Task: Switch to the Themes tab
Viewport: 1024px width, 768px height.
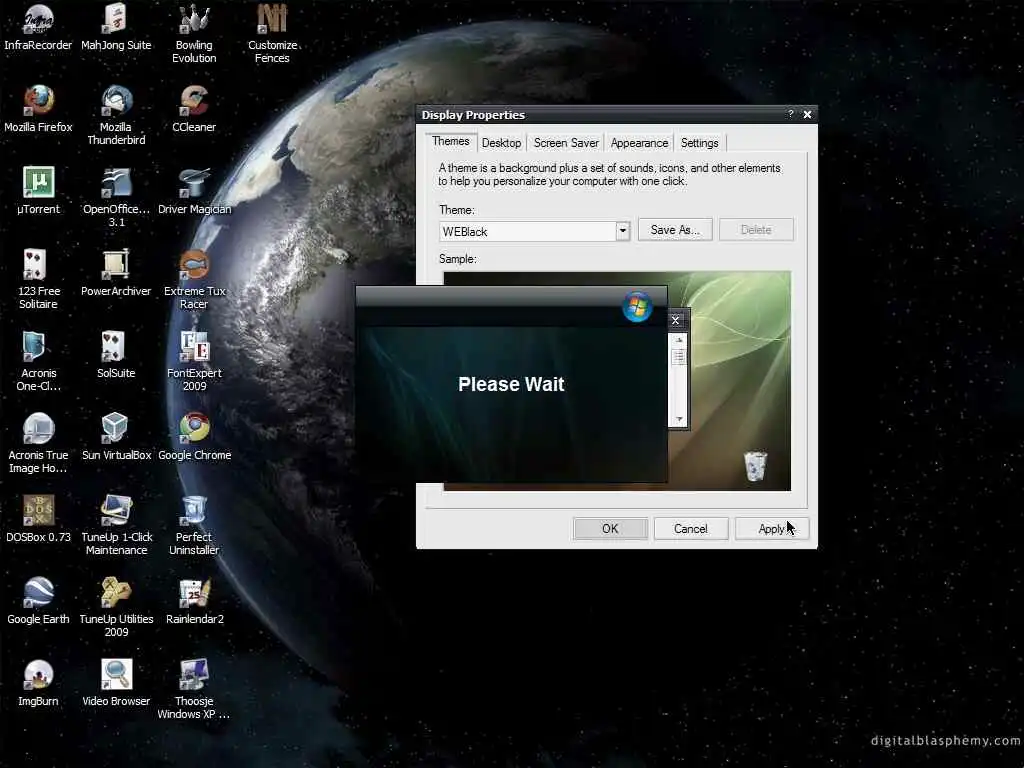Action: click(x=451, y=141)
